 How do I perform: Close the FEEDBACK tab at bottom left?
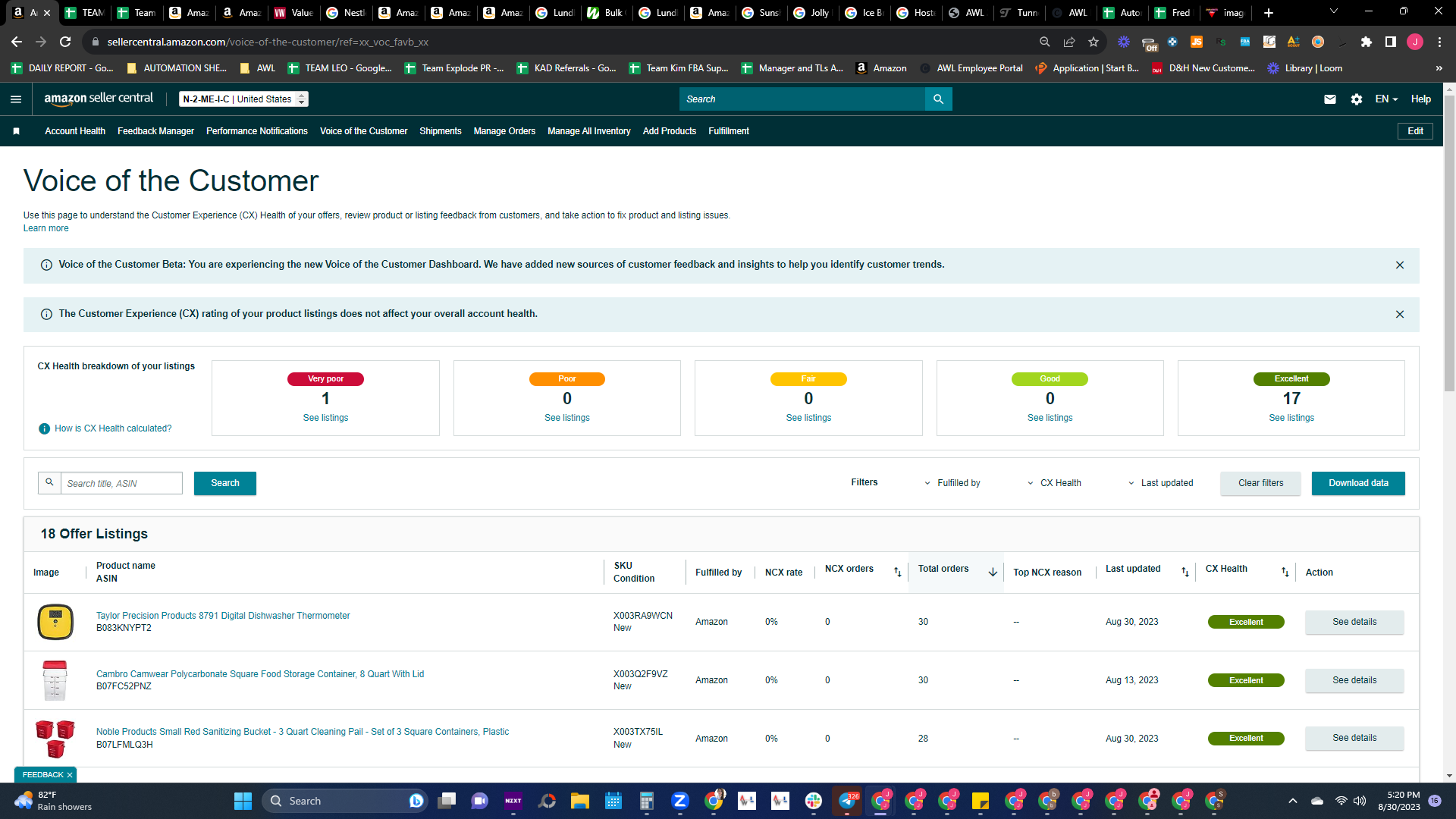pyautogui.click(x=69, y=775)
